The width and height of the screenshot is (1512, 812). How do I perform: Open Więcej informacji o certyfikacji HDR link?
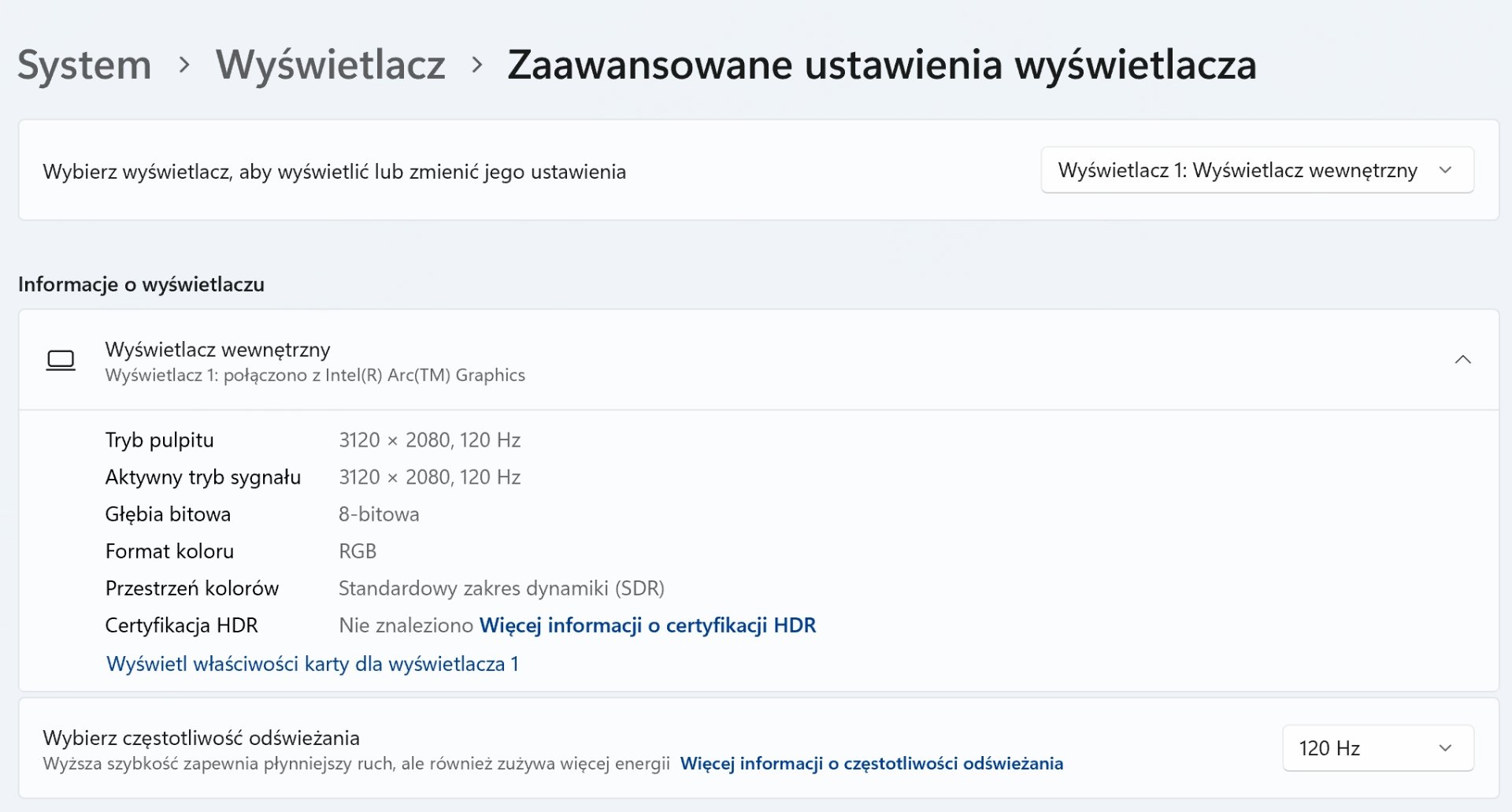(647, 625)
